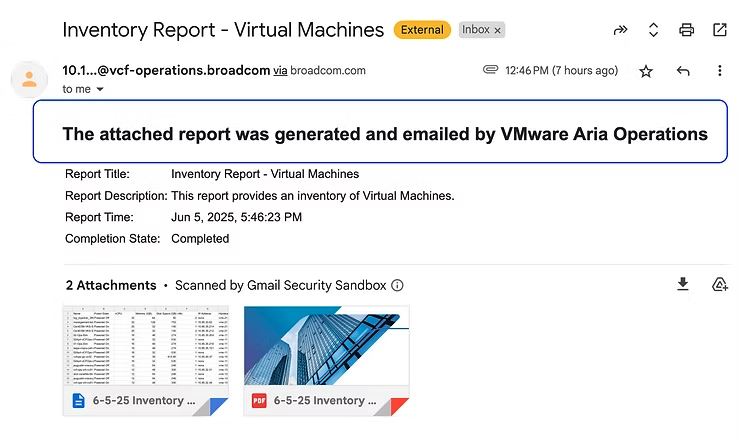Click the forward-all double arrow icon
Viewport: 739px width, 445px height.
620,30
